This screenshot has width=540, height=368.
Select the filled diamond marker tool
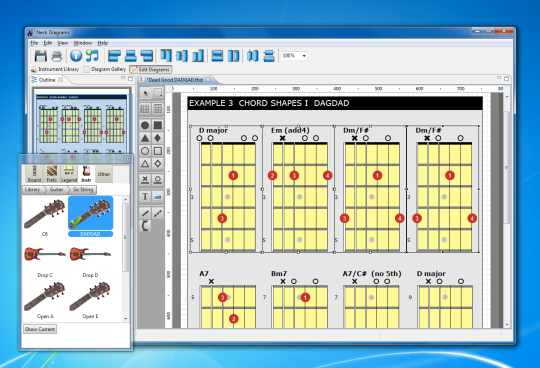(158, 138)
